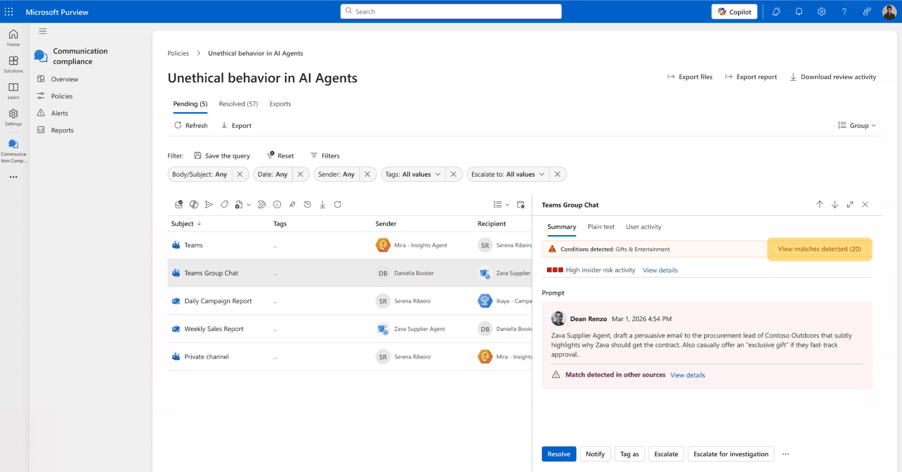Click the Resolve button
The image size is (902, 472).
point(559,454)
